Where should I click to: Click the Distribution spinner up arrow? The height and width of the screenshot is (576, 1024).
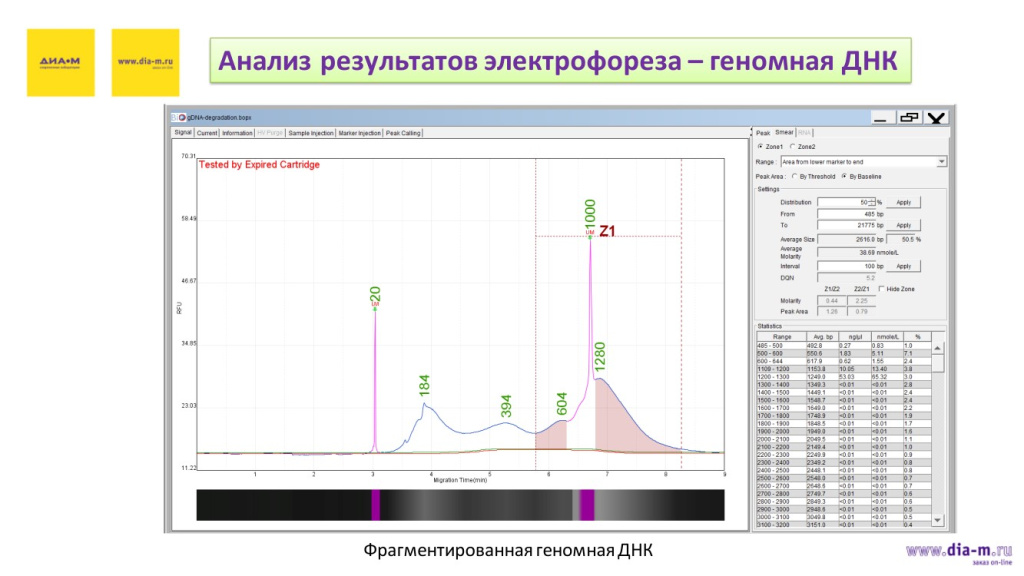point(873,199)
